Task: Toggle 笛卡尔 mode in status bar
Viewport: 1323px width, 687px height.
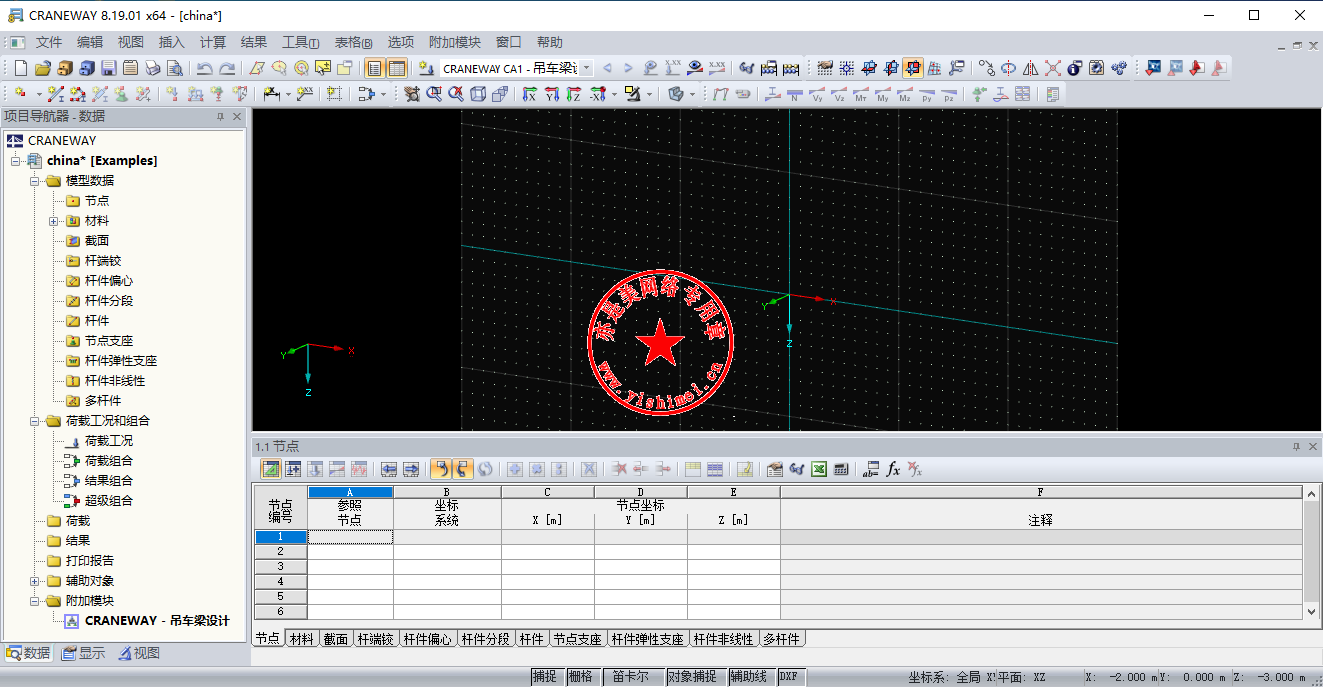Action: pyautogui.click(x=632, y=677)
